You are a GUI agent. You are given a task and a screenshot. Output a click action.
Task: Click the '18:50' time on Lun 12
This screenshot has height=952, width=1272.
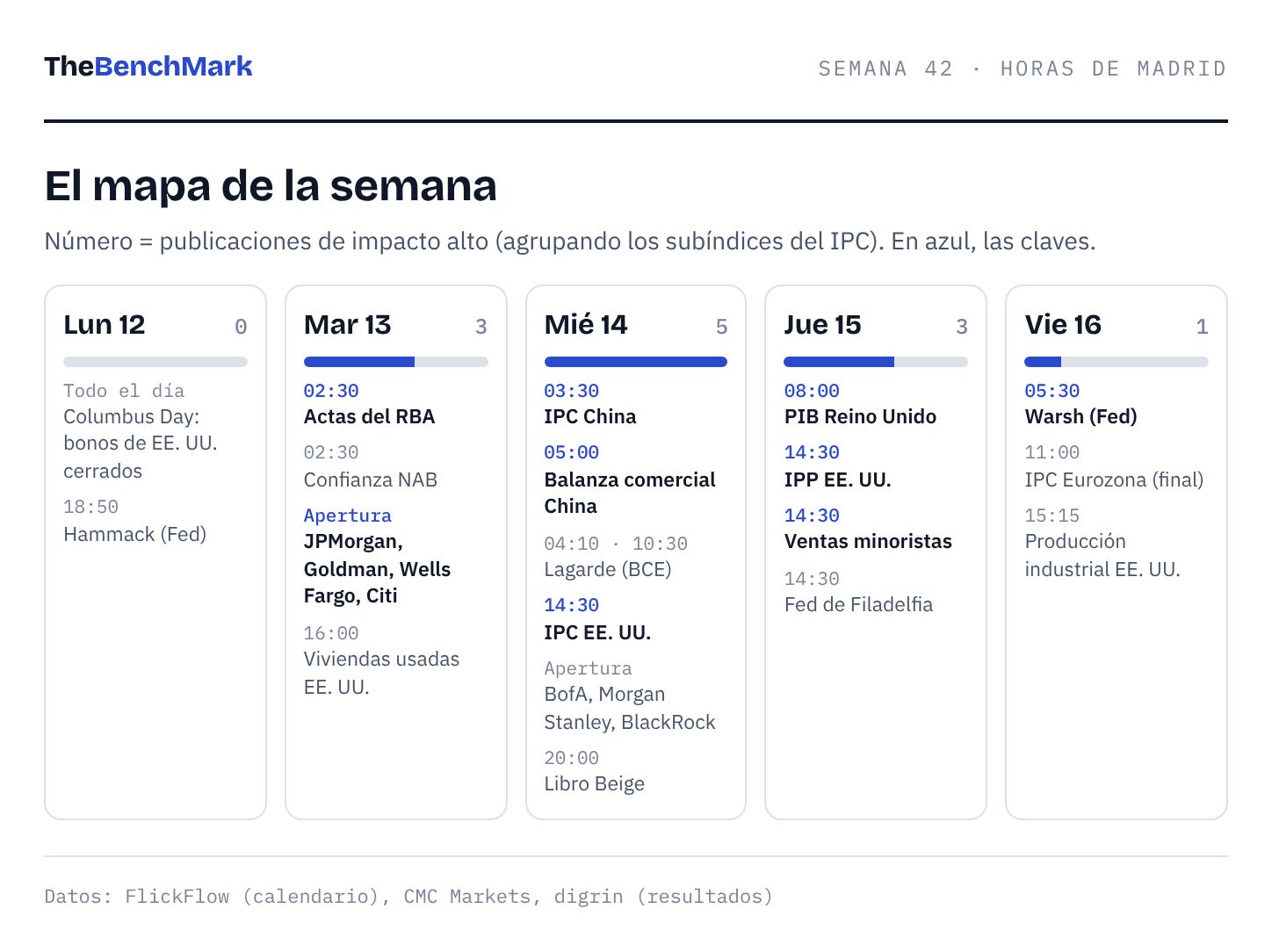(90, 507)
